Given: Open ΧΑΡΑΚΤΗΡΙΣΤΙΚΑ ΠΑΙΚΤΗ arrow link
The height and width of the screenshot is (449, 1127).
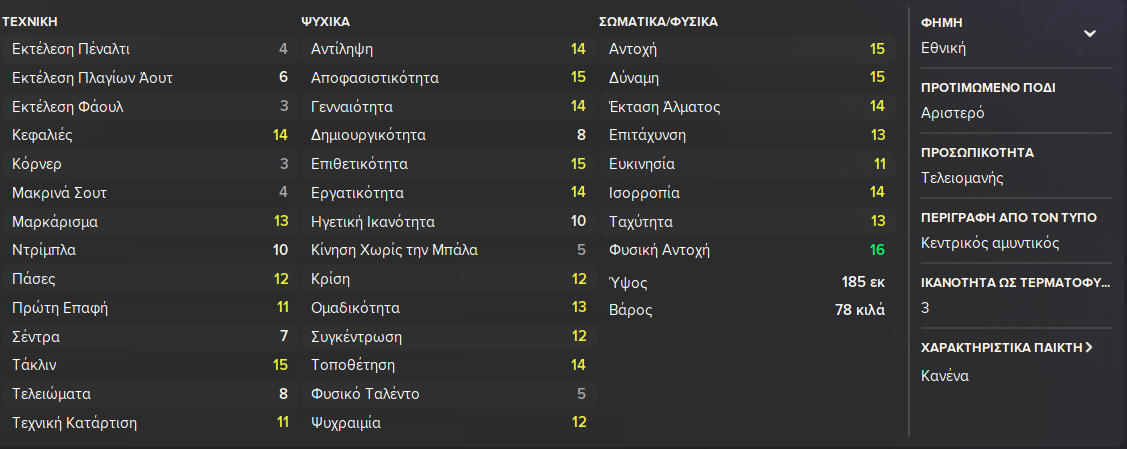Looking at the screenshot, I should 1088,348.
